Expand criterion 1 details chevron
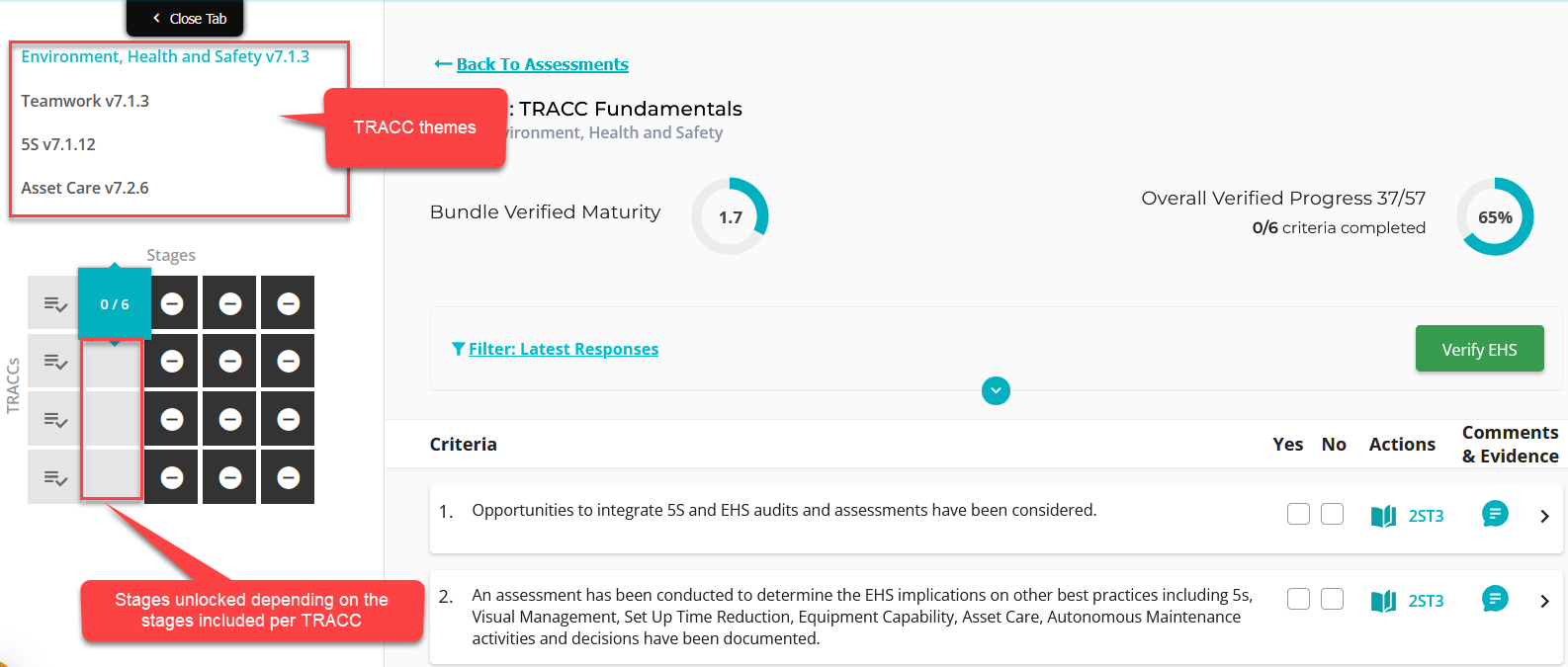The width and height of the screenshot is (1568, 667). click(x=1544, y=516)
